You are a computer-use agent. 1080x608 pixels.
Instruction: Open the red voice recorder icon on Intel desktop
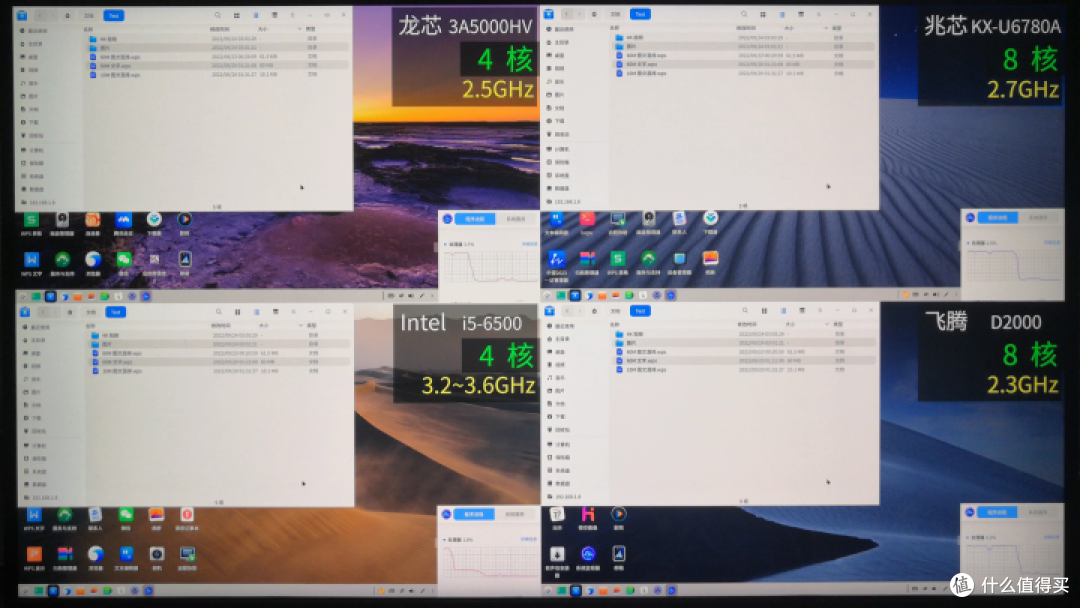coord(187,515)
